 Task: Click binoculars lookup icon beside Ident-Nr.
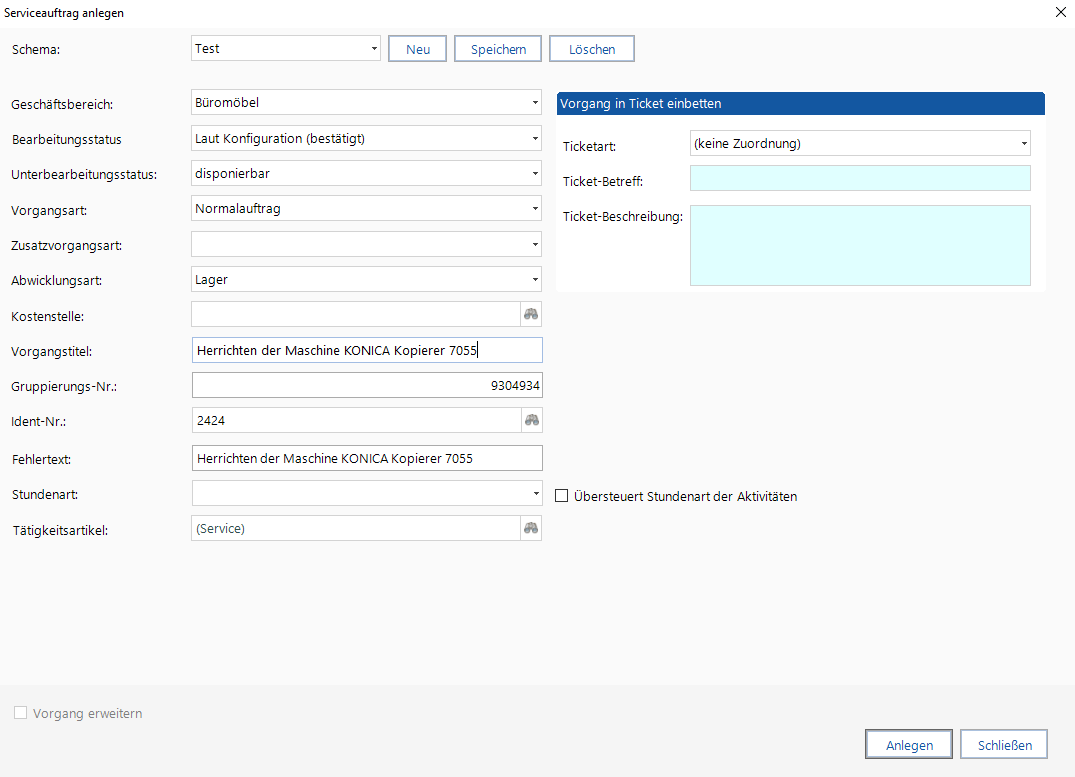531,420
